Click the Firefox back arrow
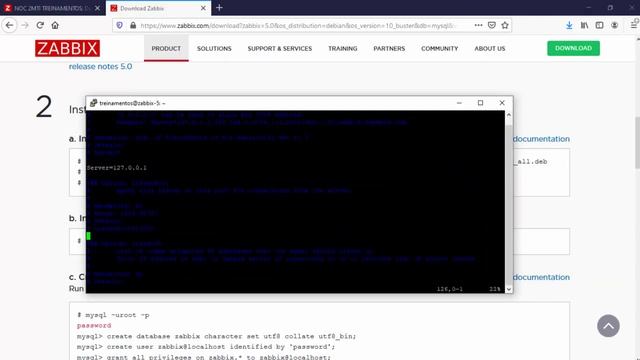Viewport: 640px width, 360px height. click(9, 25)
